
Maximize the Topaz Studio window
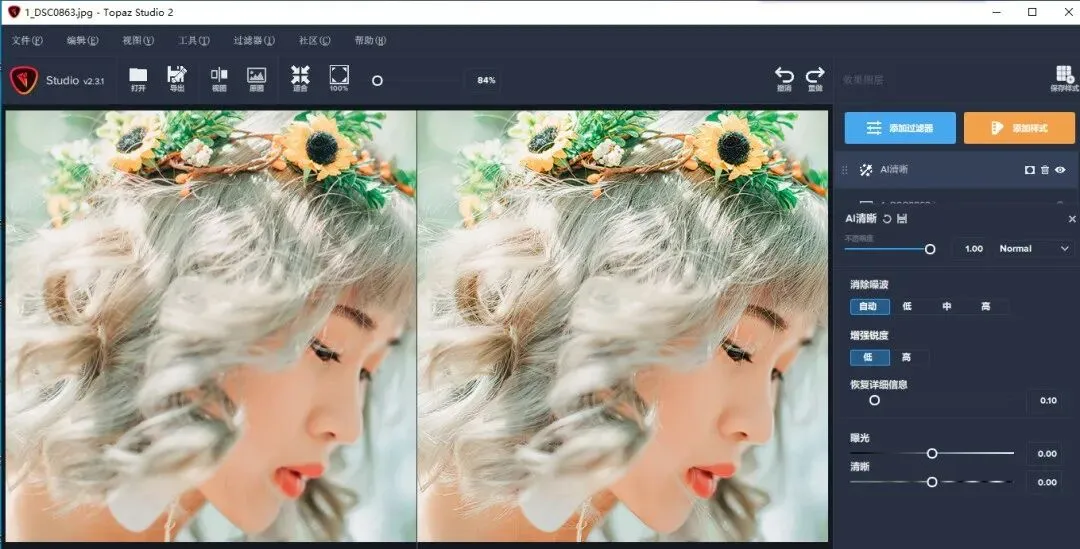(1032, 12)
